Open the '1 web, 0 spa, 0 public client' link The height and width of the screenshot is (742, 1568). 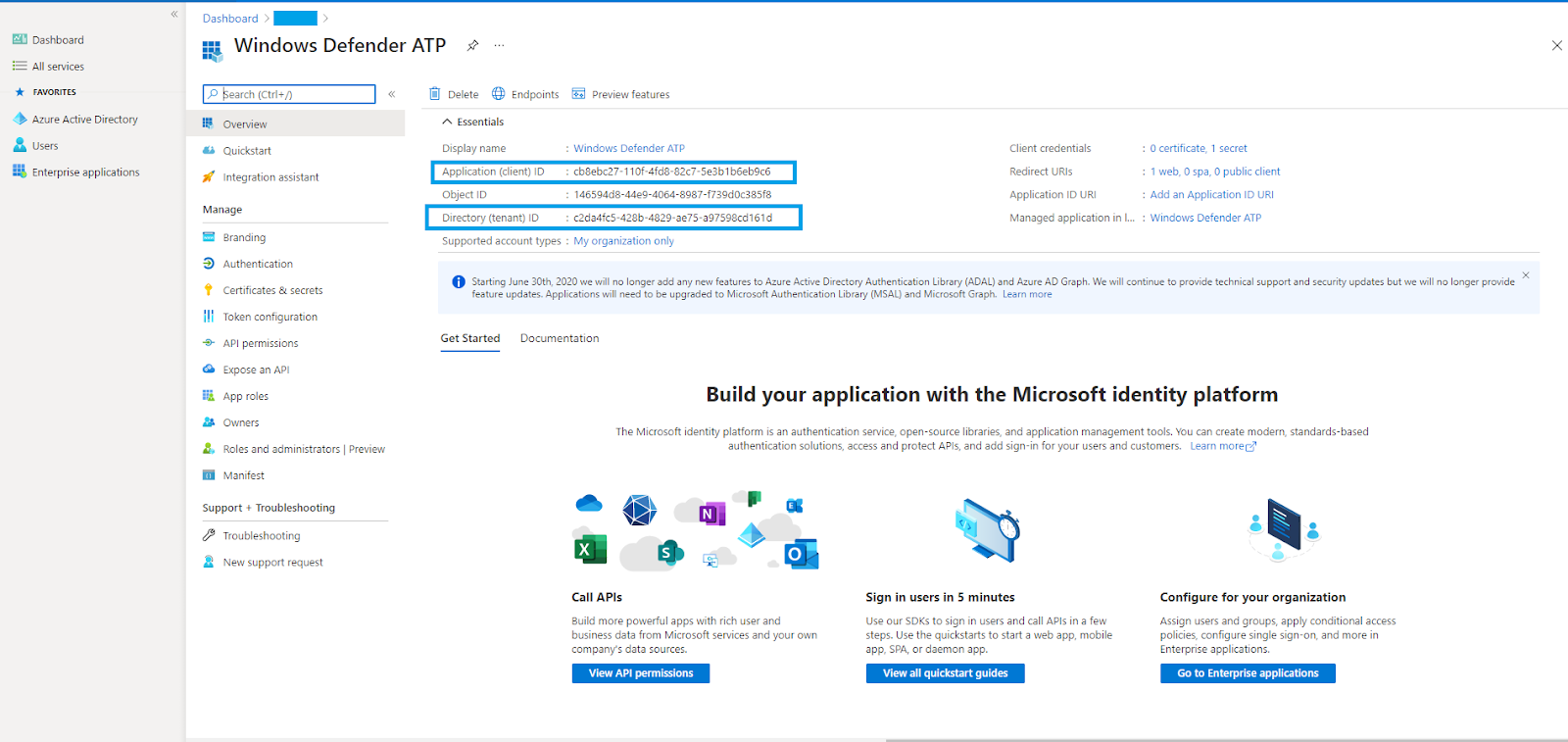click(1215, 172)
